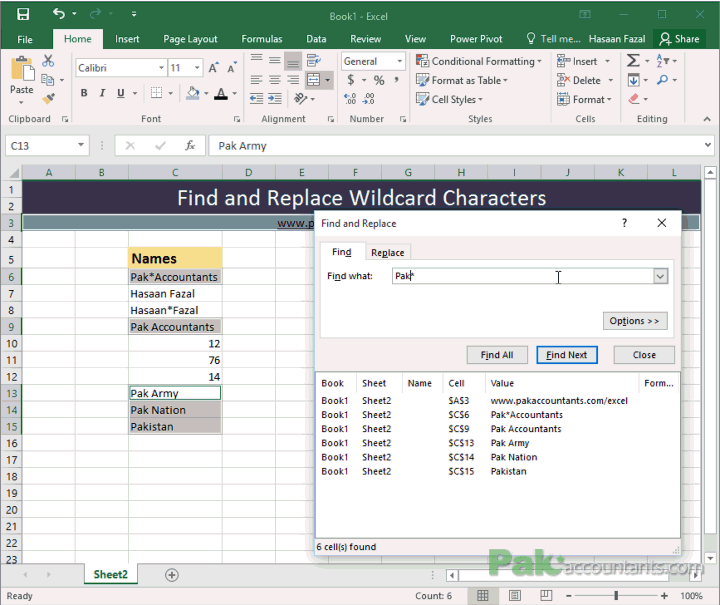
Task: Switch to Replace tab in dialog
Action: (388, 252)
